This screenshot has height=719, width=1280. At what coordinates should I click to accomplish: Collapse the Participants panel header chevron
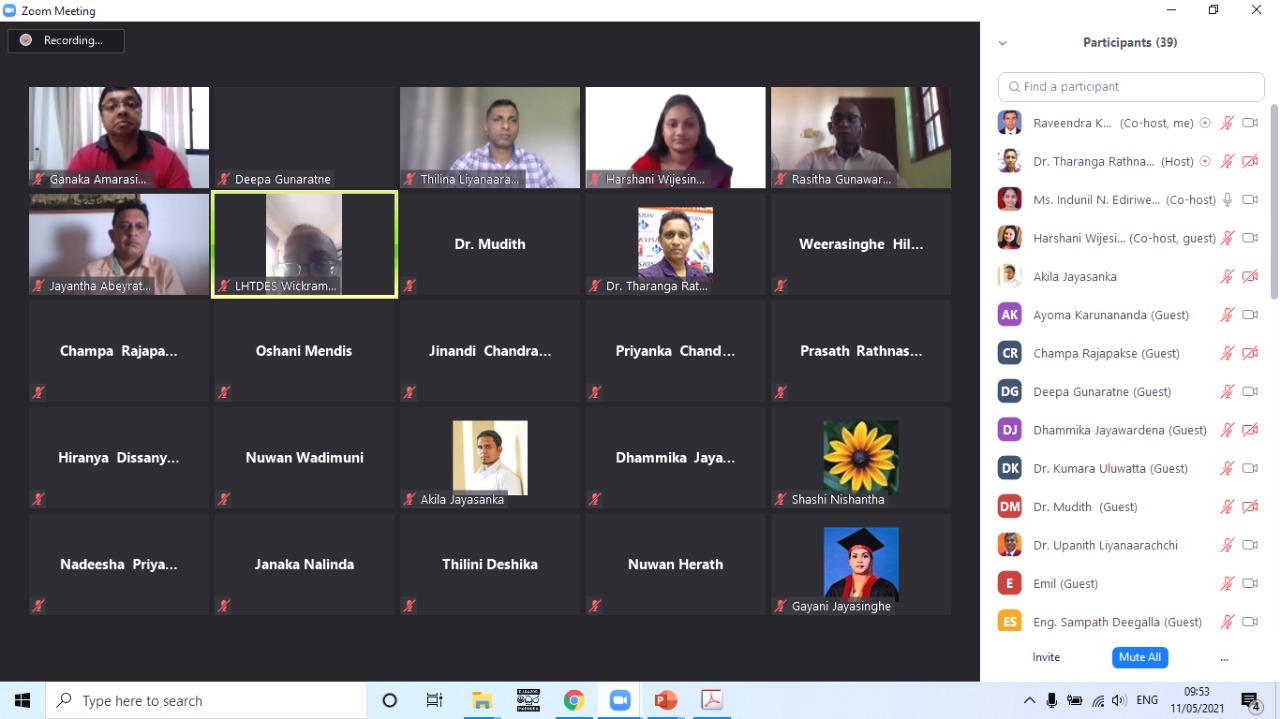click(1002, 43)
